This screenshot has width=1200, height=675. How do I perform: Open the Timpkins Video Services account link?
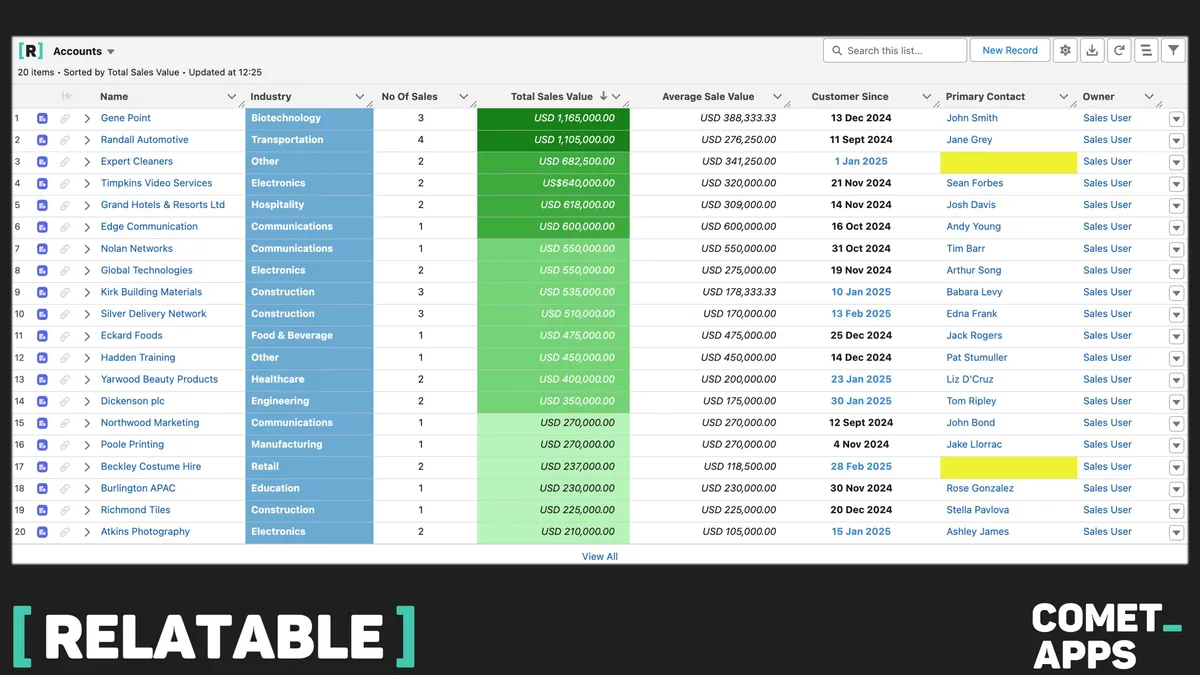[x=157, y=184]
